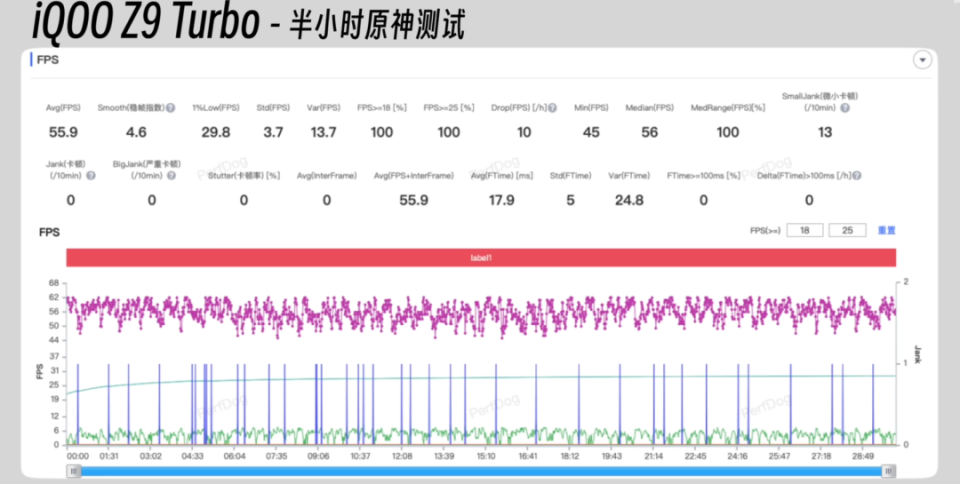
Task: Click the Avg(FPS) value 55.9
Action: tap(63, 132)
